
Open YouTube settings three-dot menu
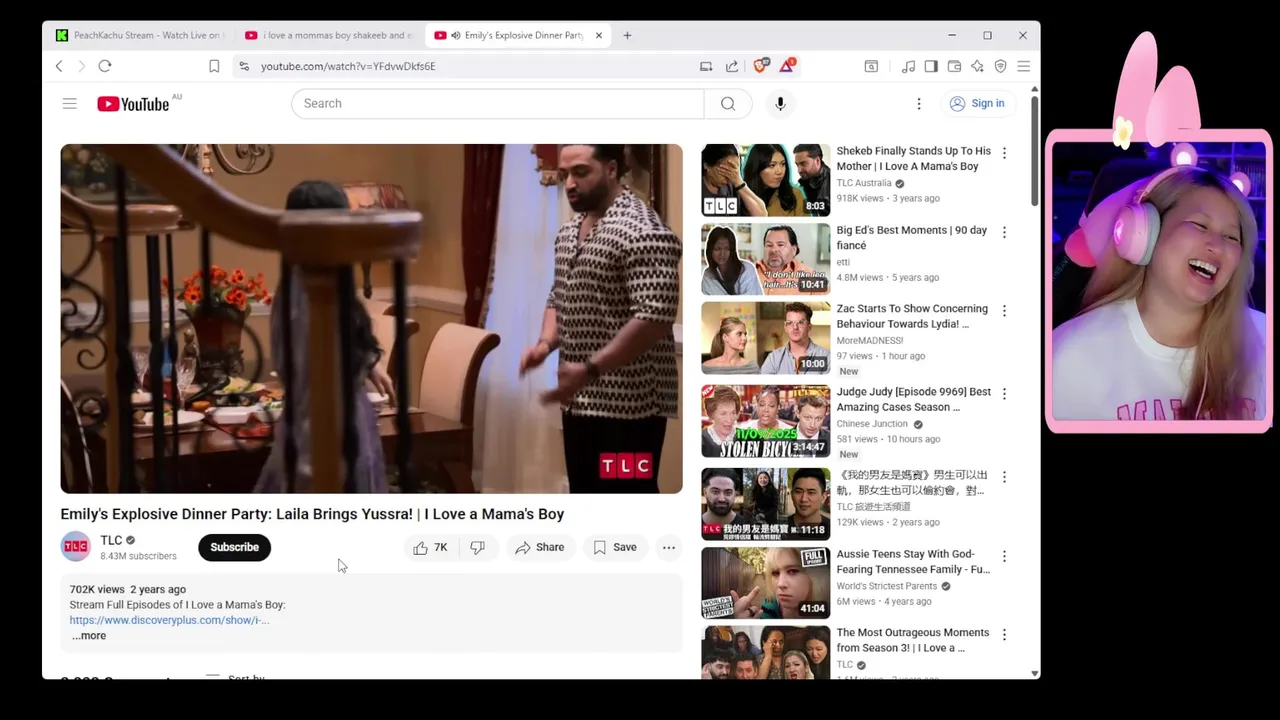[919, 103]
